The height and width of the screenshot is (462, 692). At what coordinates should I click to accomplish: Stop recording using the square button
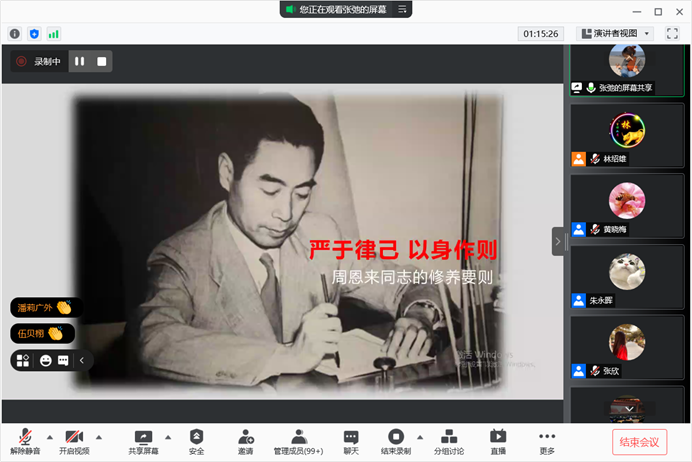click(101, 61)
